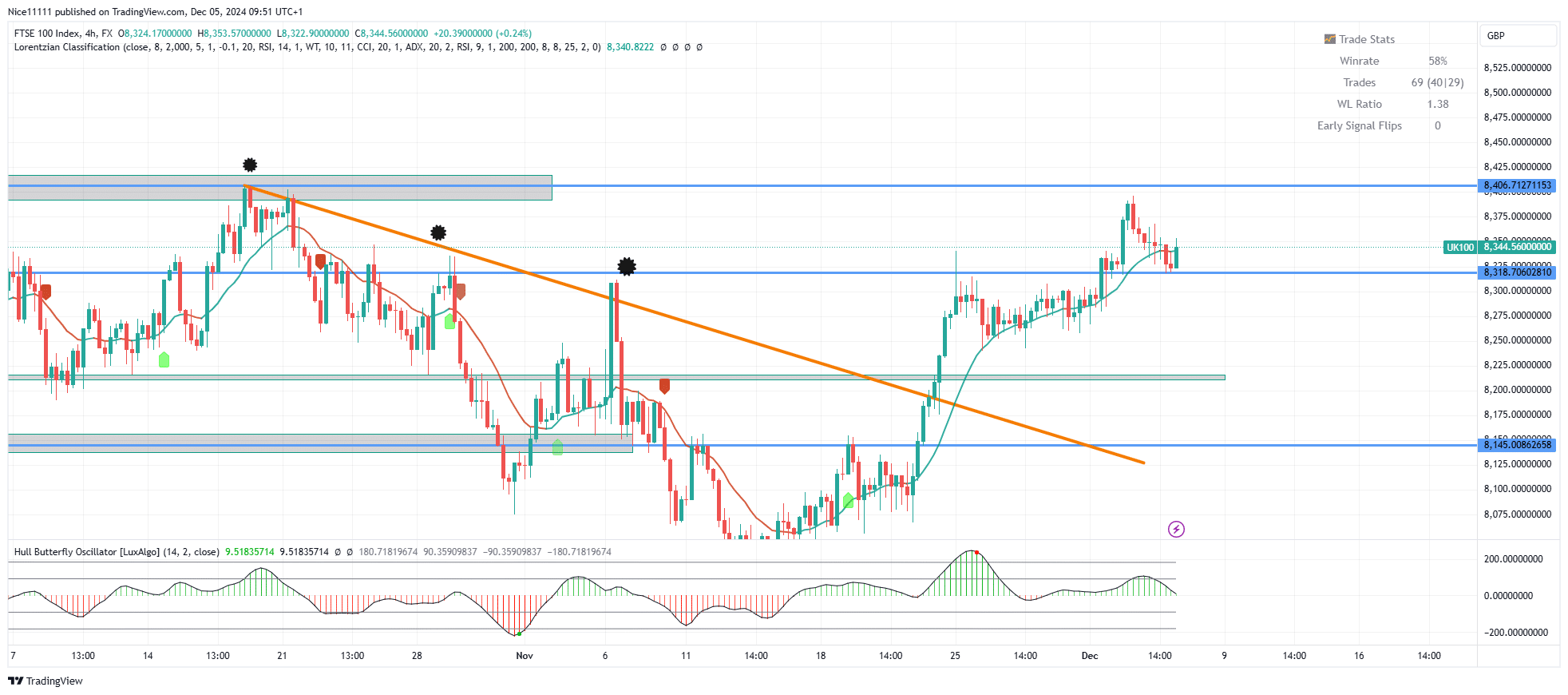The image size is (1568, 695).
Task: Click the Nov label on the time axis
Action: 525,656
